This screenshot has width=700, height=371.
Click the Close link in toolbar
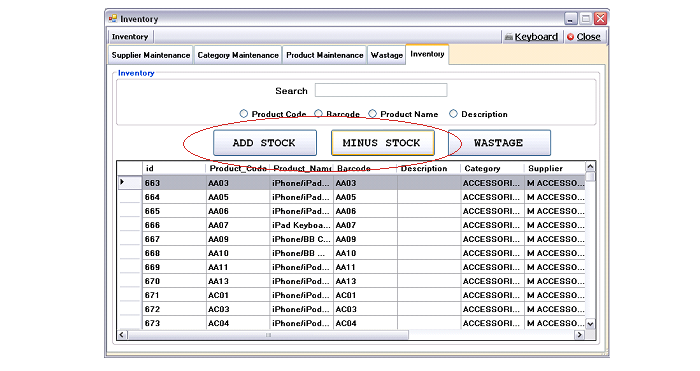tap(588, 37)
